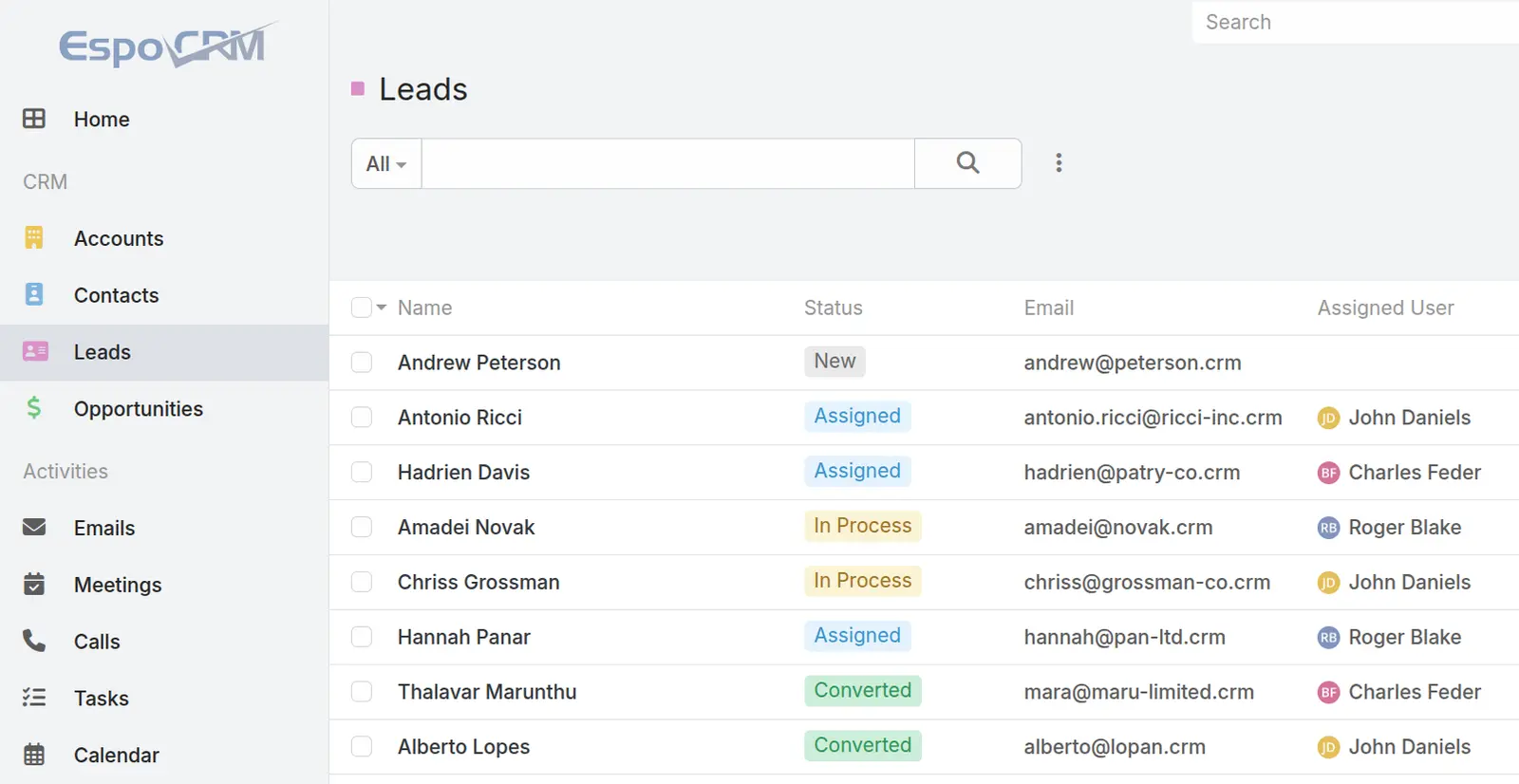Click In Process badge for Amadei Novak
This screenshot has height=784, width=1519.
pos(862,526)
